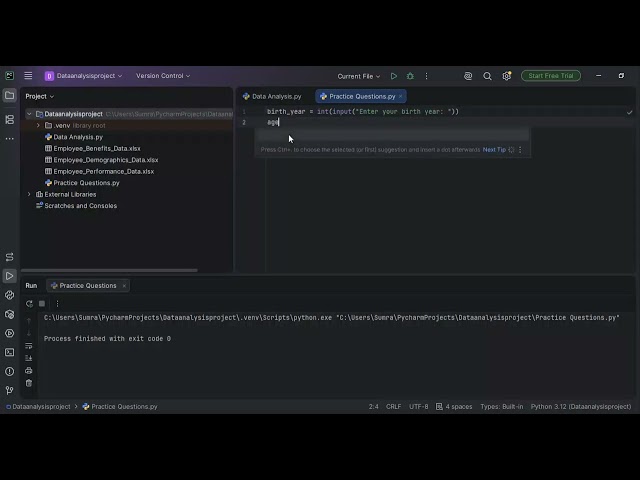Select Employee_Performance_Data.xlsx file
640x480 pixels.
[x=99, y=171]
